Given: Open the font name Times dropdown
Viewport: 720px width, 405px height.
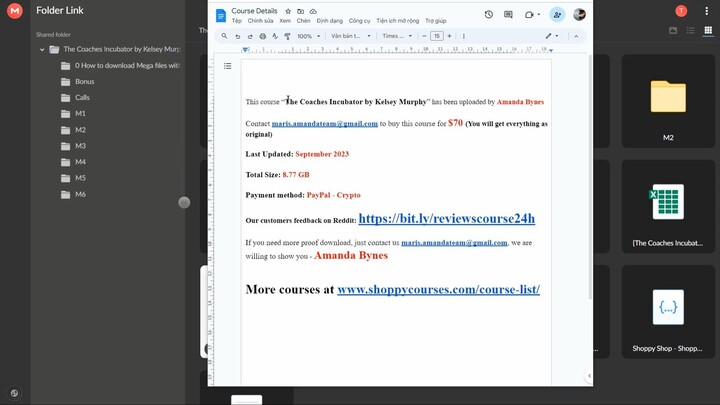Looking at the screenshot, I should pos(394,36).
